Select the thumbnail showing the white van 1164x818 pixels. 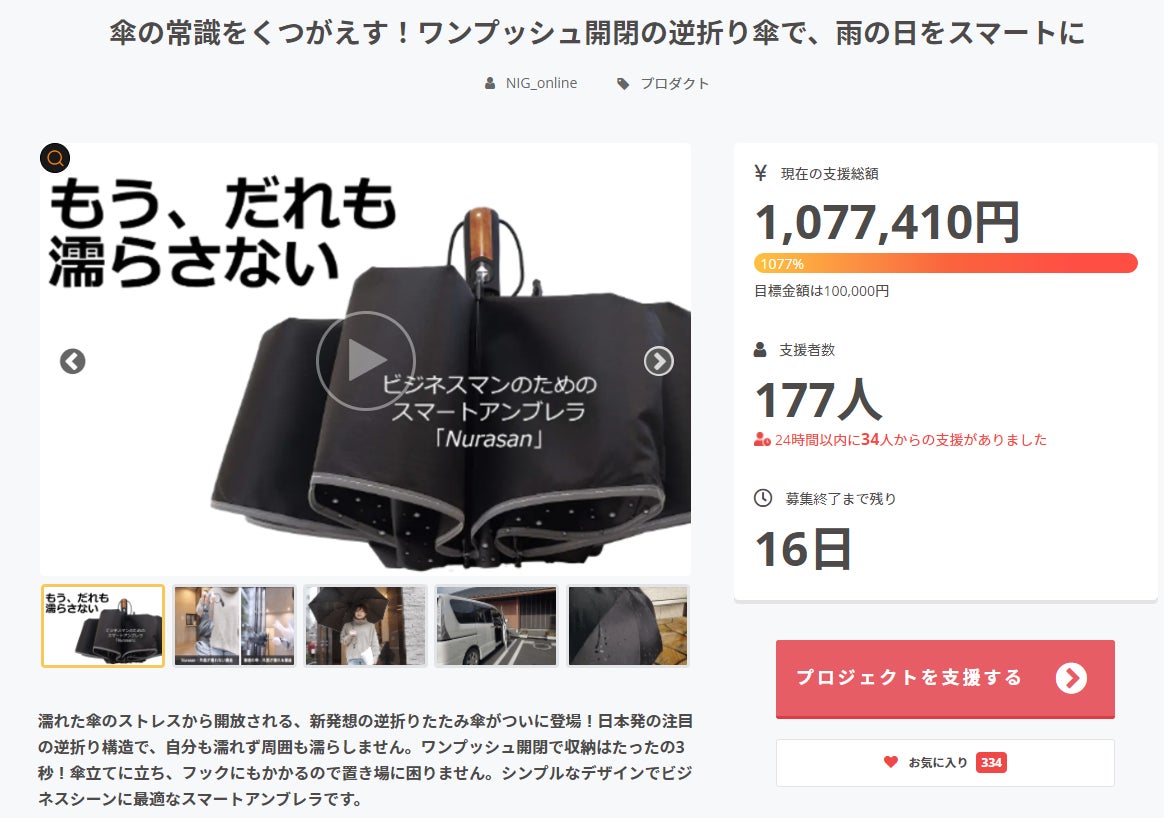[x=496, y=626]
